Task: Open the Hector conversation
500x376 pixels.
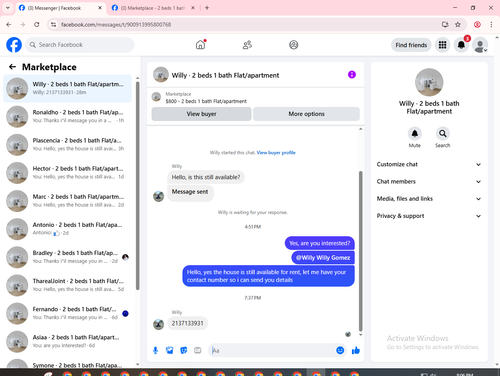Action: [67, 173]
